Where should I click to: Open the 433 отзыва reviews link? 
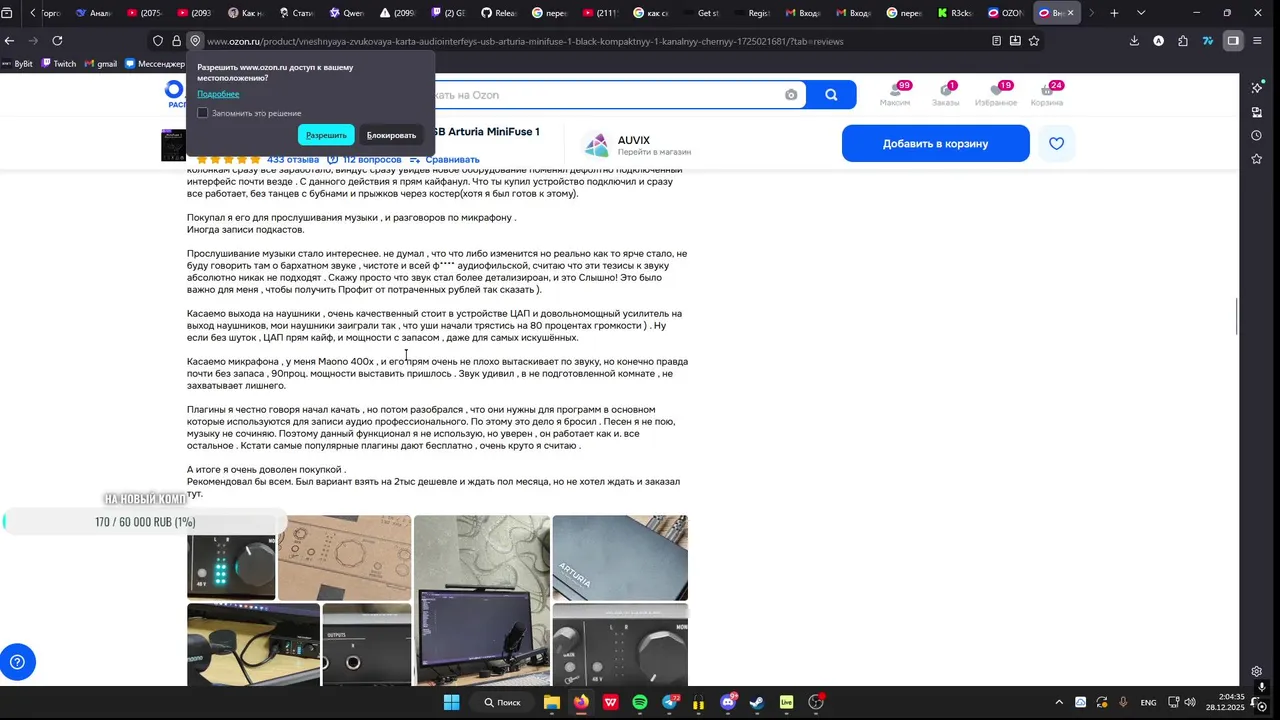tap(293, 159)
